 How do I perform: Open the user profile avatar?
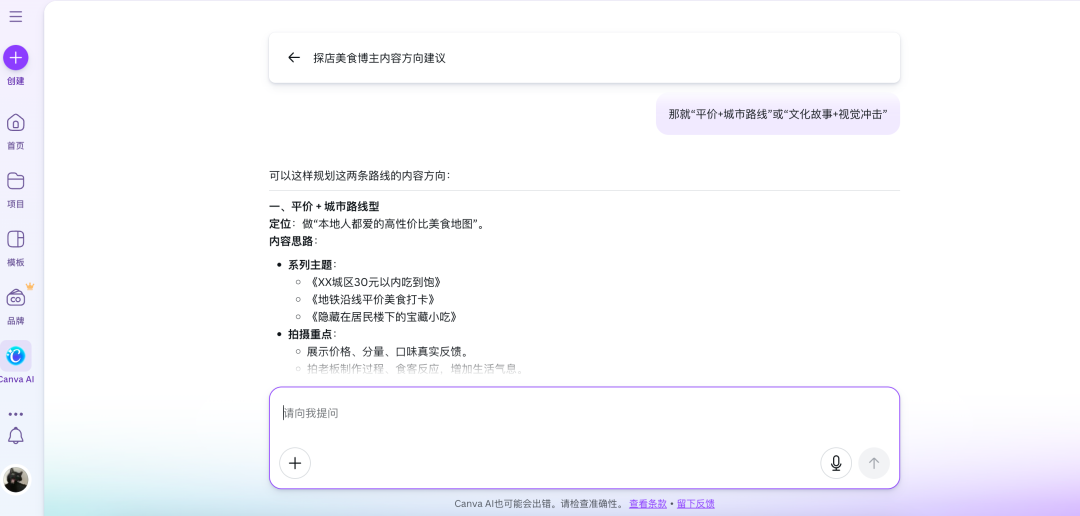(16, 480)
